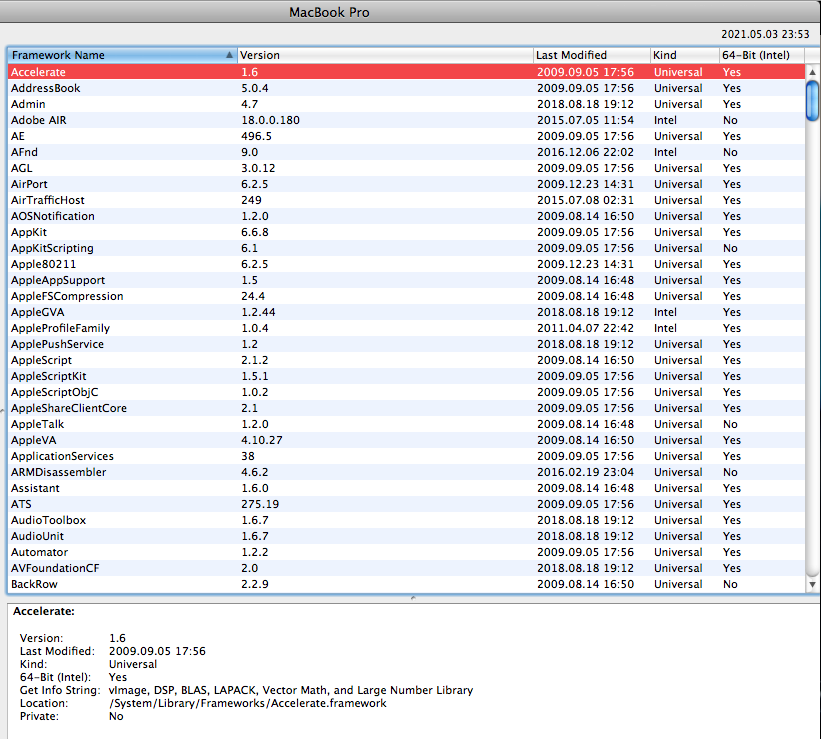Select the AppleScriptKit row
Screen dimensions: 821x739
406,376
